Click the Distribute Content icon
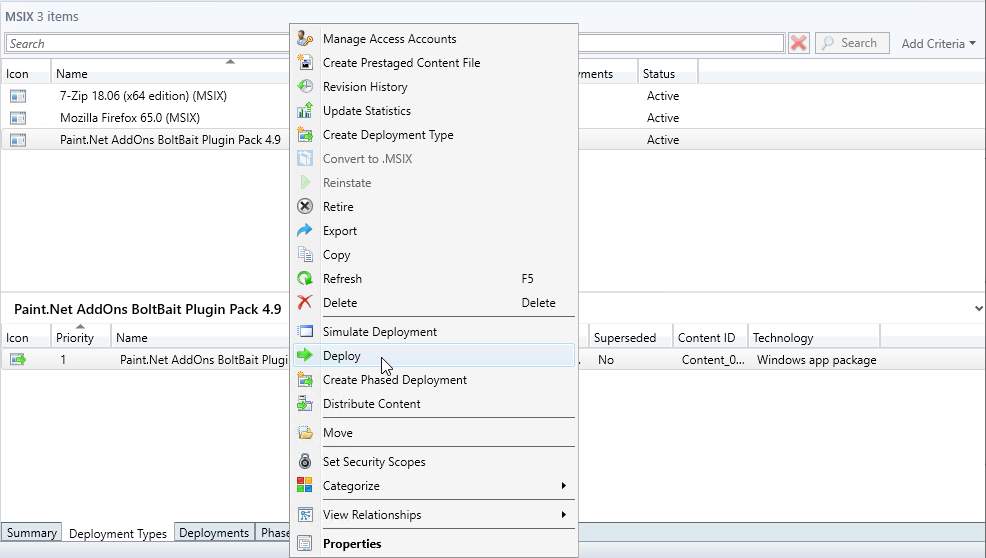 click(306, 404)
